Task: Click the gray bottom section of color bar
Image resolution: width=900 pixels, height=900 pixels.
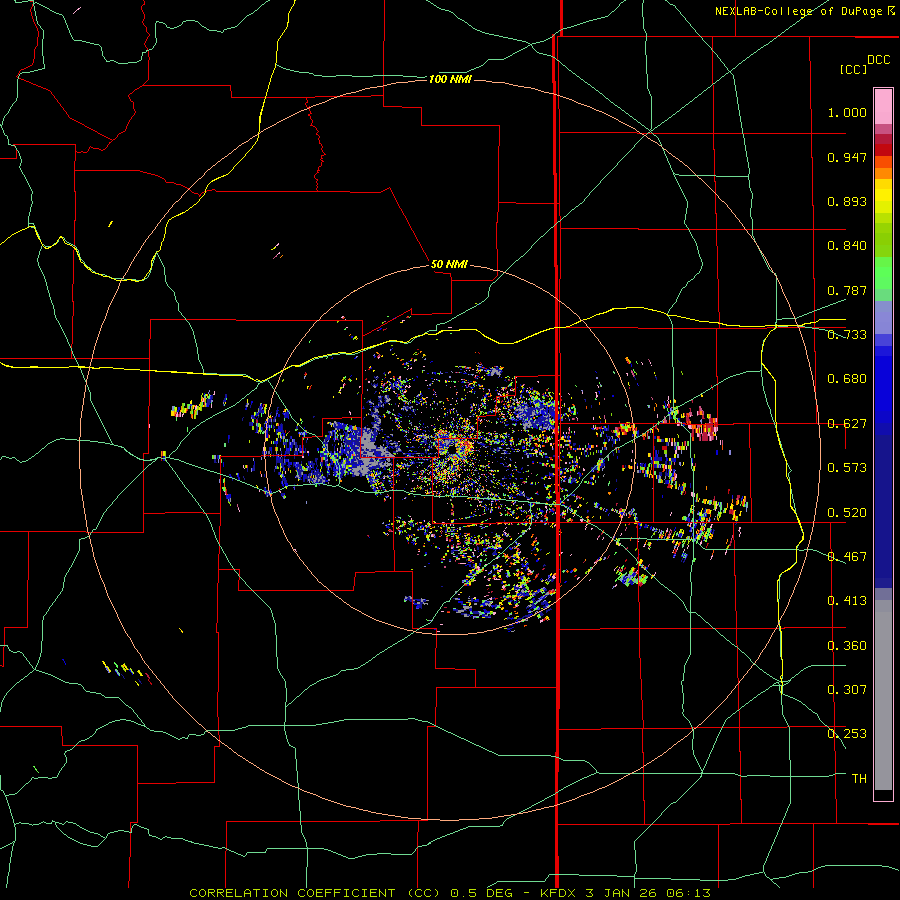Action: click(x=883, y=695)
